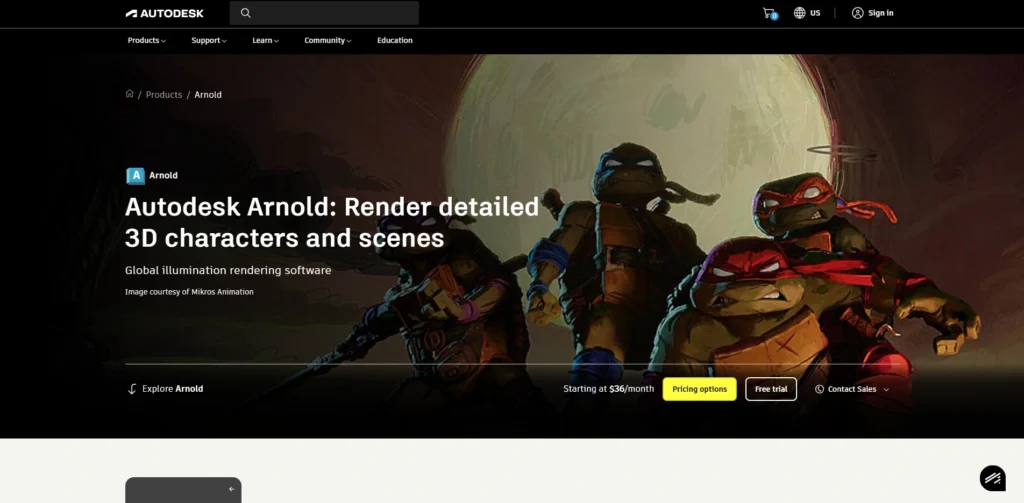Click the globe region icon

pyautogui.click(x=799, y=13)
